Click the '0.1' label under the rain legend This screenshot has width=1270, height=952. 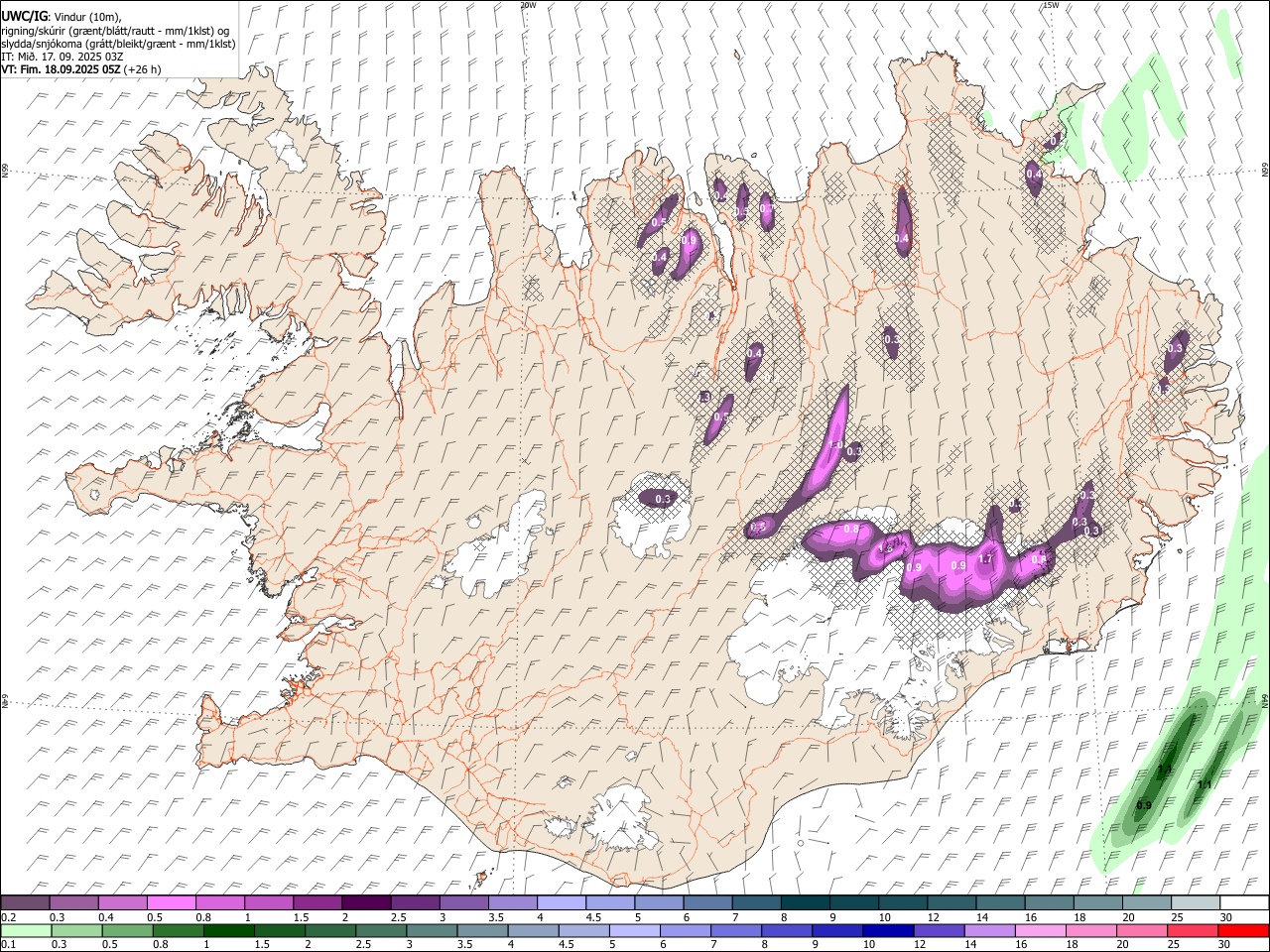click(8, 945)
